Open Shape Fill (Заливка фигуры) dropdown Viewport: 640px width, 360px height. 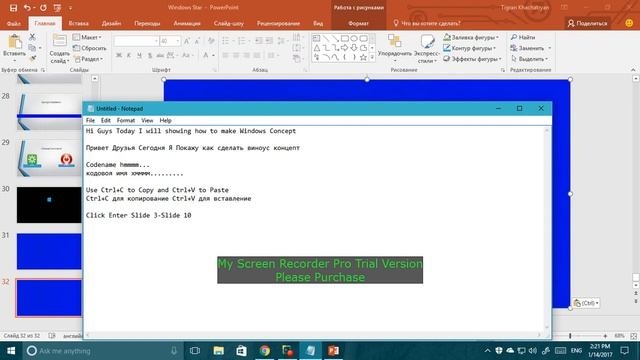coord(471,37)
